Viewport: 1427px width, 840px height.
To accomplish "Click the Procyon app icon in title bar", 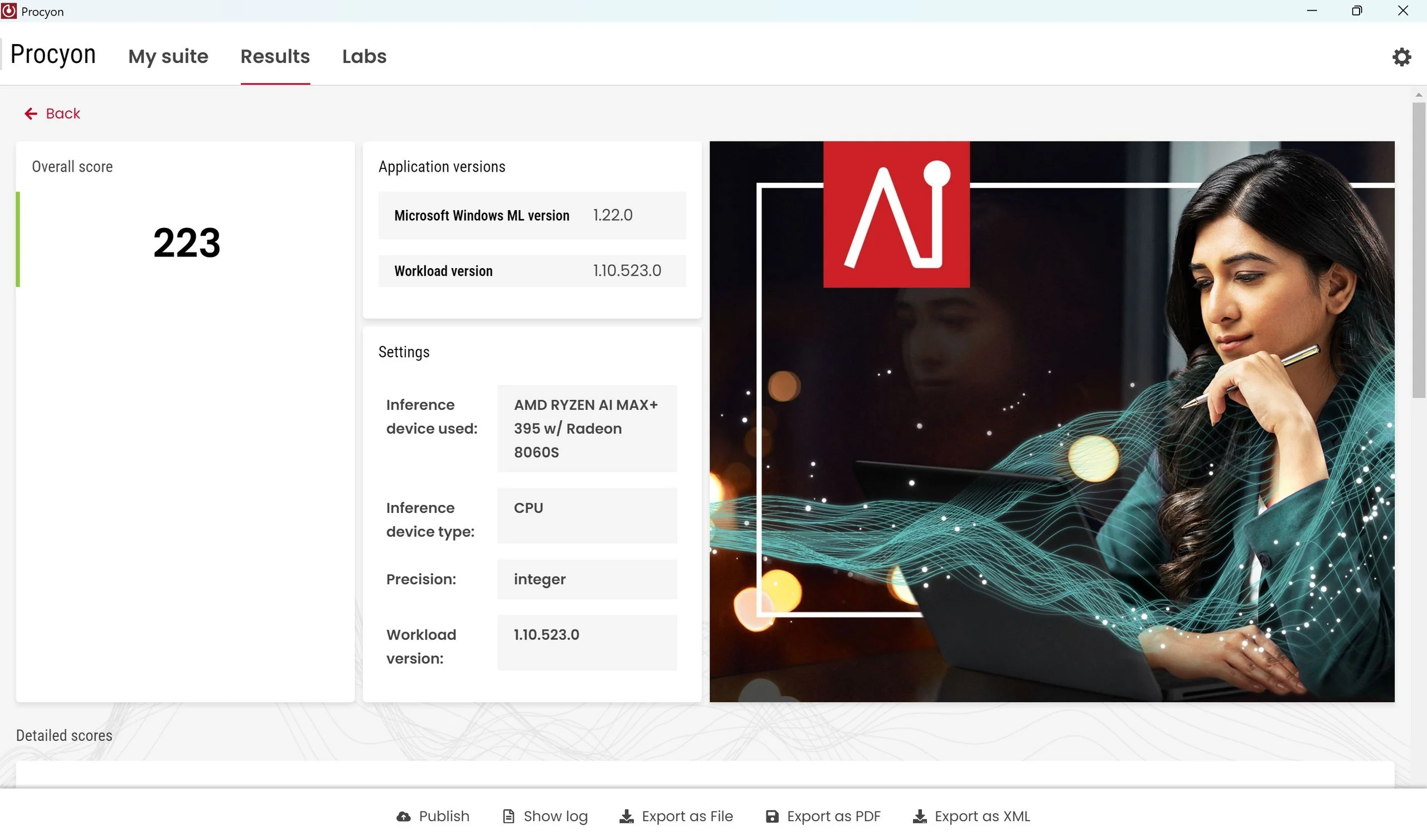I will pos(9,11).
